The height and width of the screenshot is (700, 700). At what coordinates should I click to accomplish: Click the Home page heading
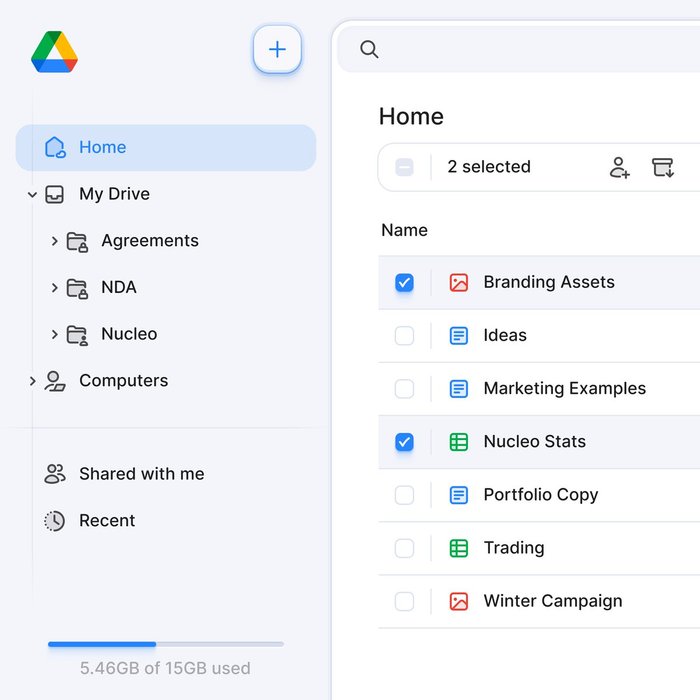(x=411, y=117)
